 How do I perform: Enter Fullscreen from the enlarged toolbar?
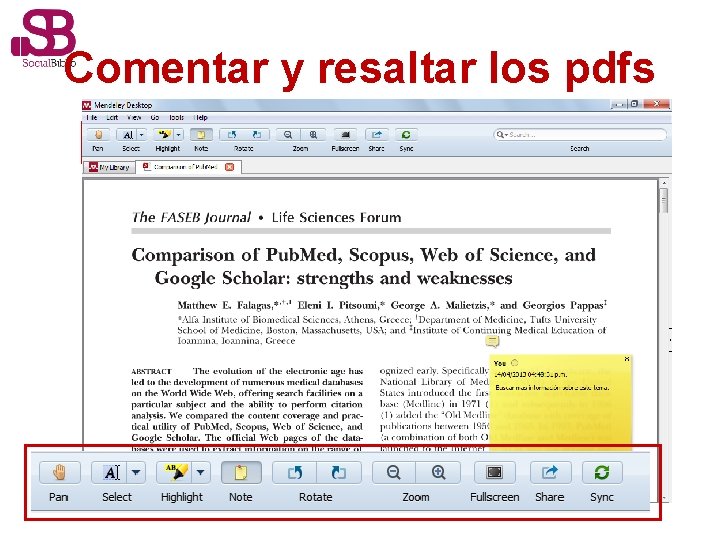(x=495, y=472)
